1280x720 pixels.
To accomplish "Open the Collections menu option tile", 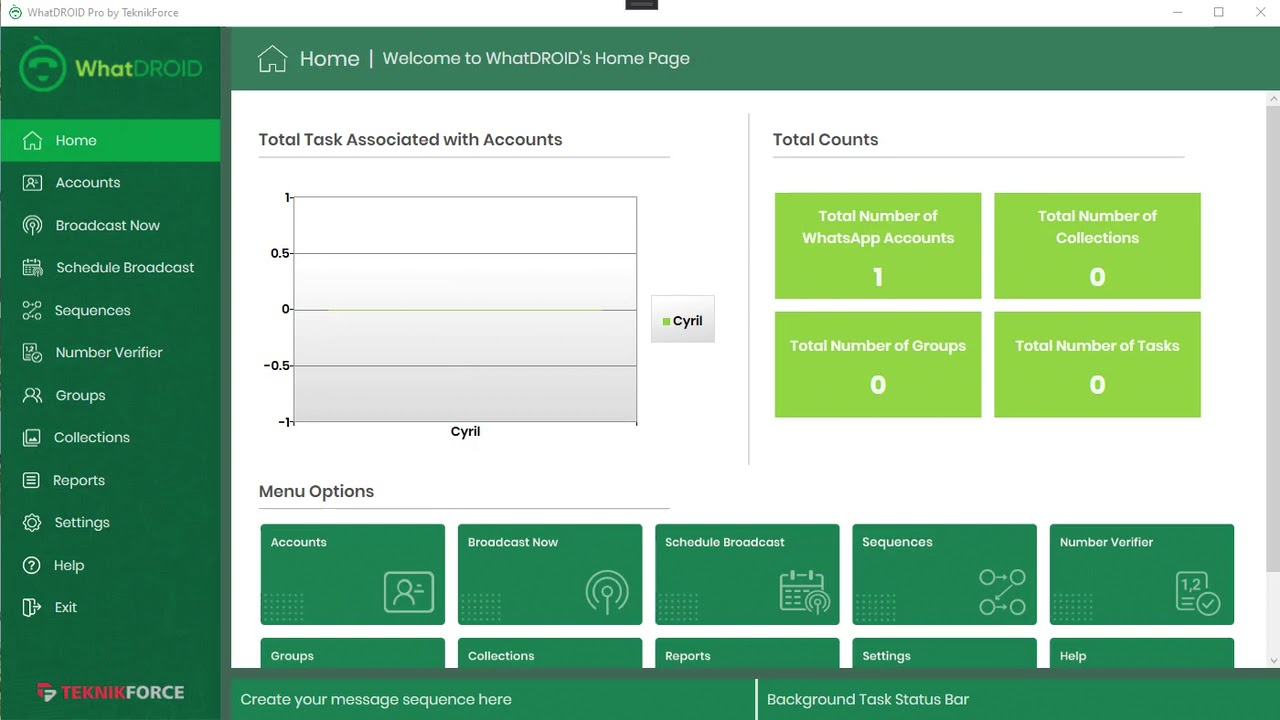I will coord(550,653).
